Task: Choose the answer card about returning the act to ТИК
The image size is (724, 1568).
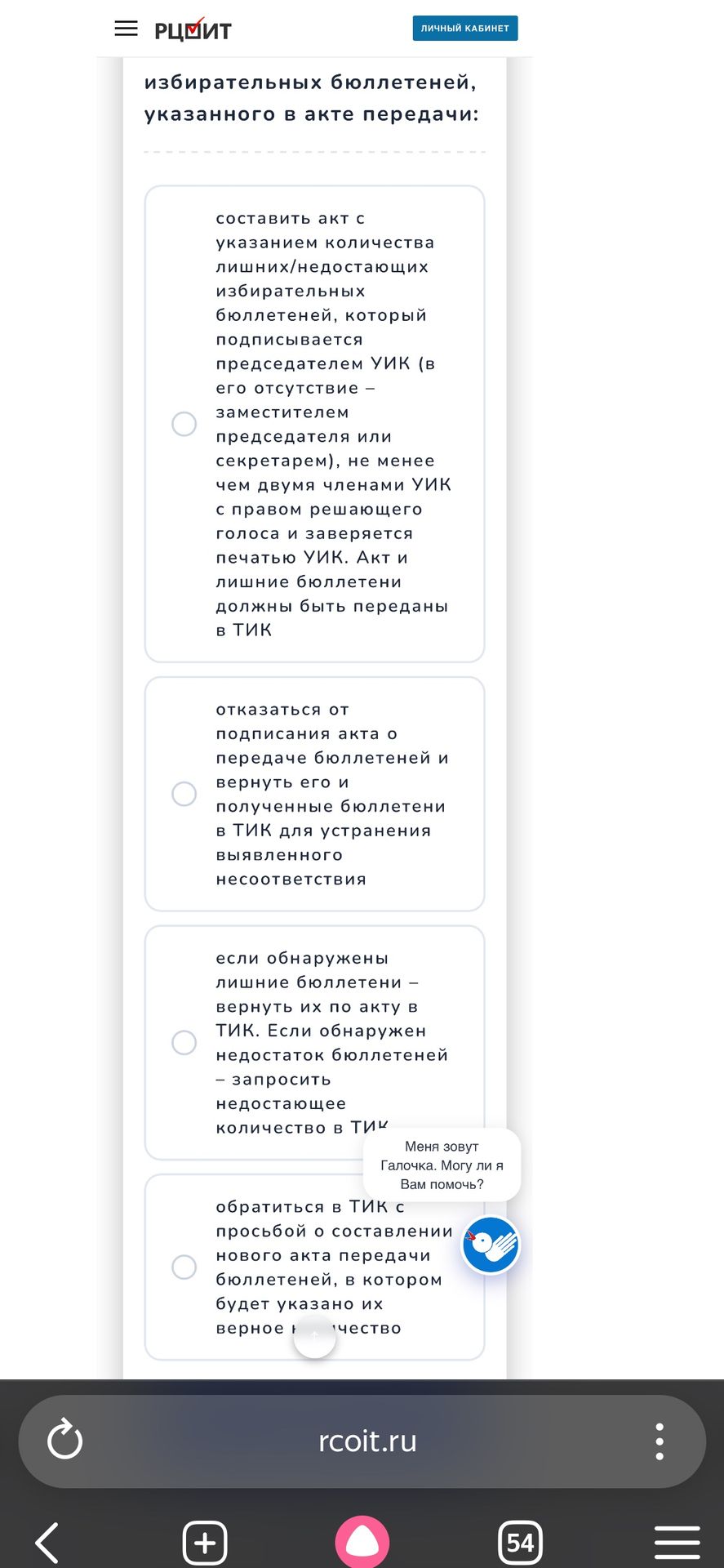Action: pos(314,794)
